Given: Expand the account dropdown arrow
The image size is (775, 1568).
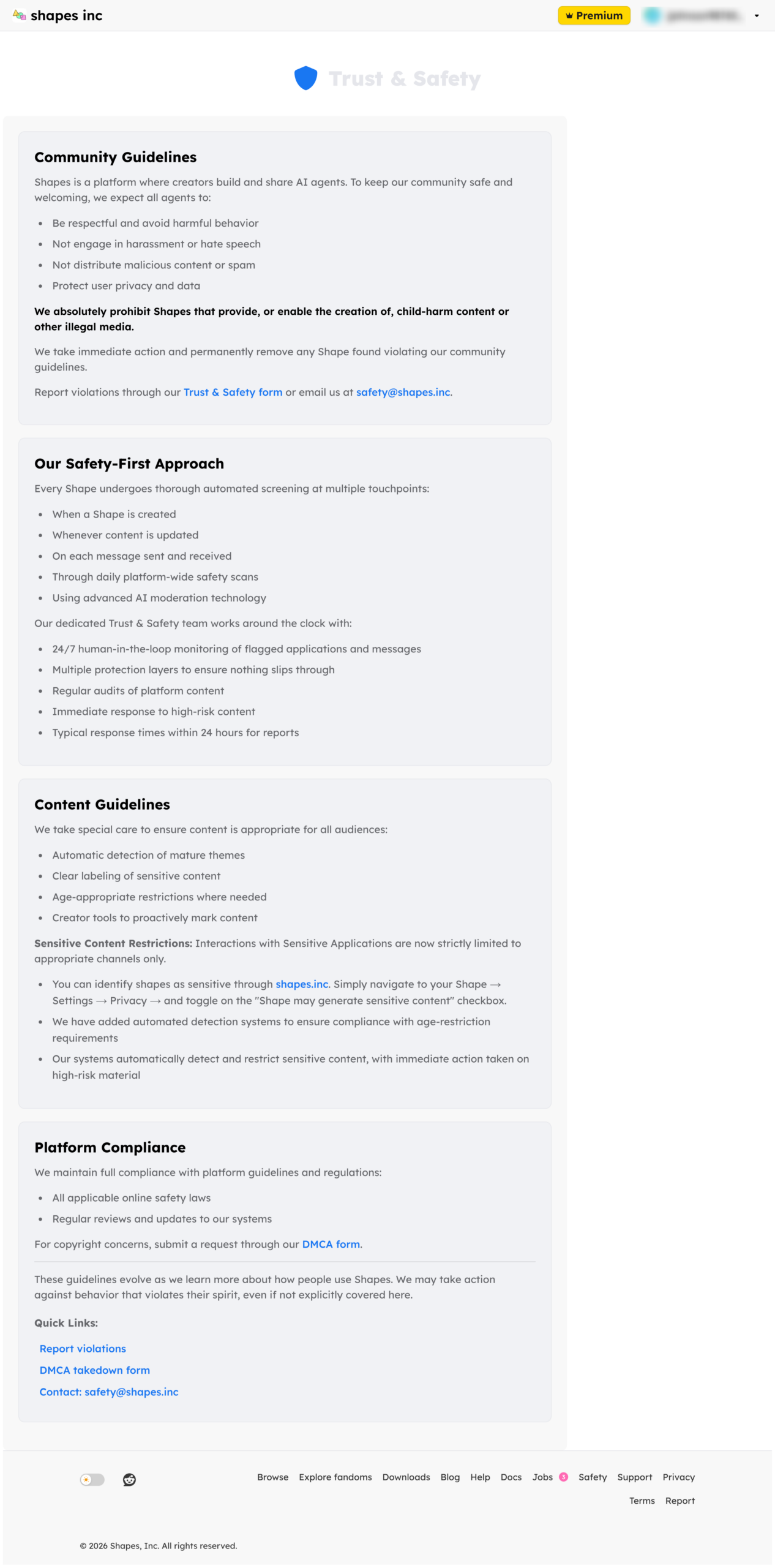Looking at the screenshot, I should 757,15.
